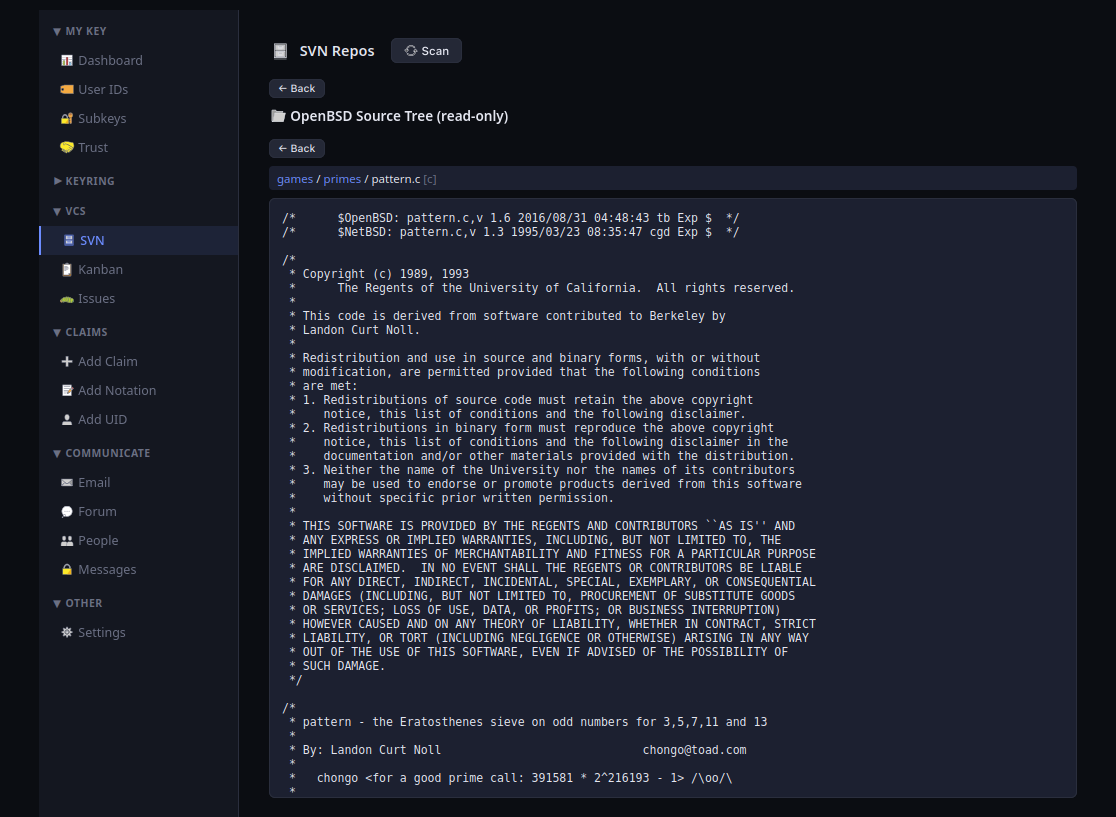The image size is (1116, 817).
Task: Click the [c] language tag in breadcrumb
Action: [x=430, y=179]
